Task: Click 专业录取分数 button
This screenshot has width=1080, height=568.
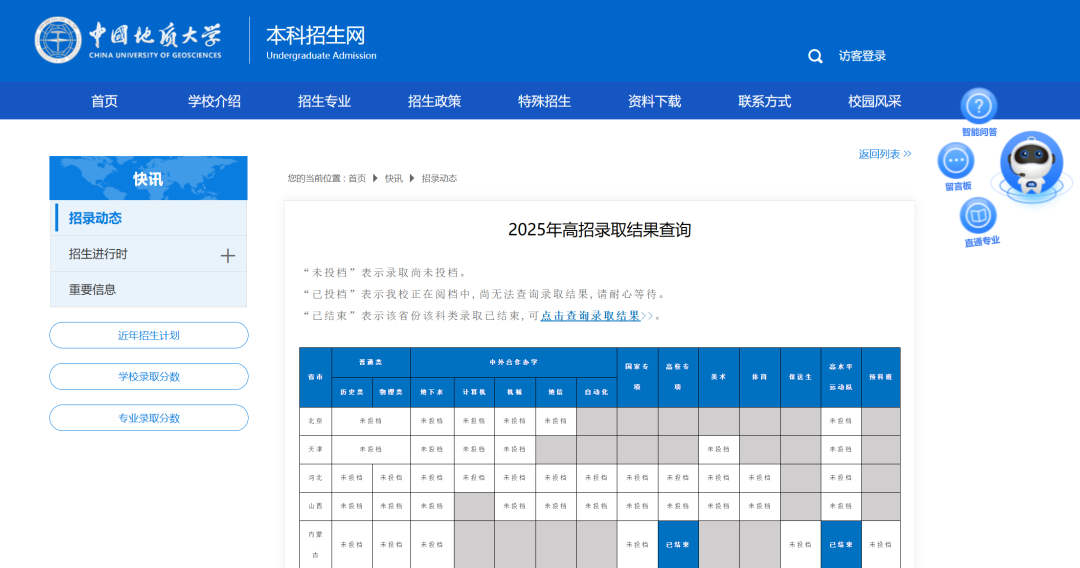Action: [x=149, y=418]
